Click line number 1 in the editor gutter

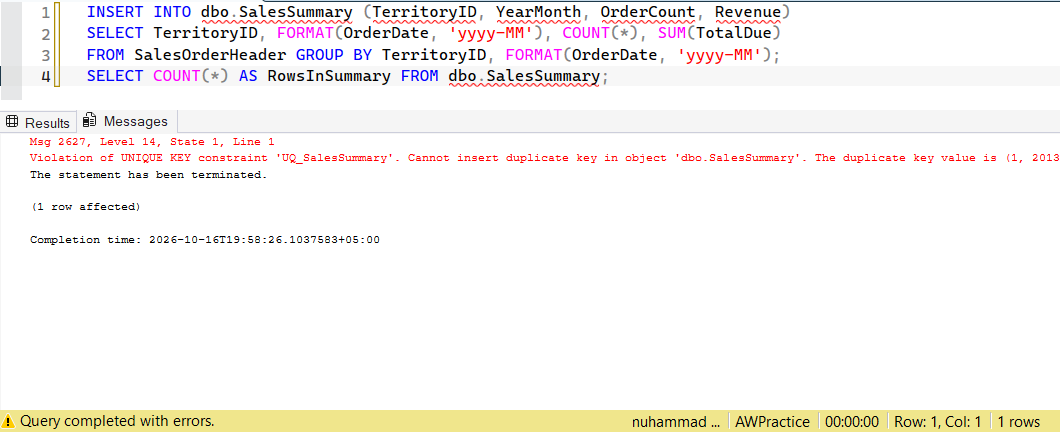click(x=45, y=13)
